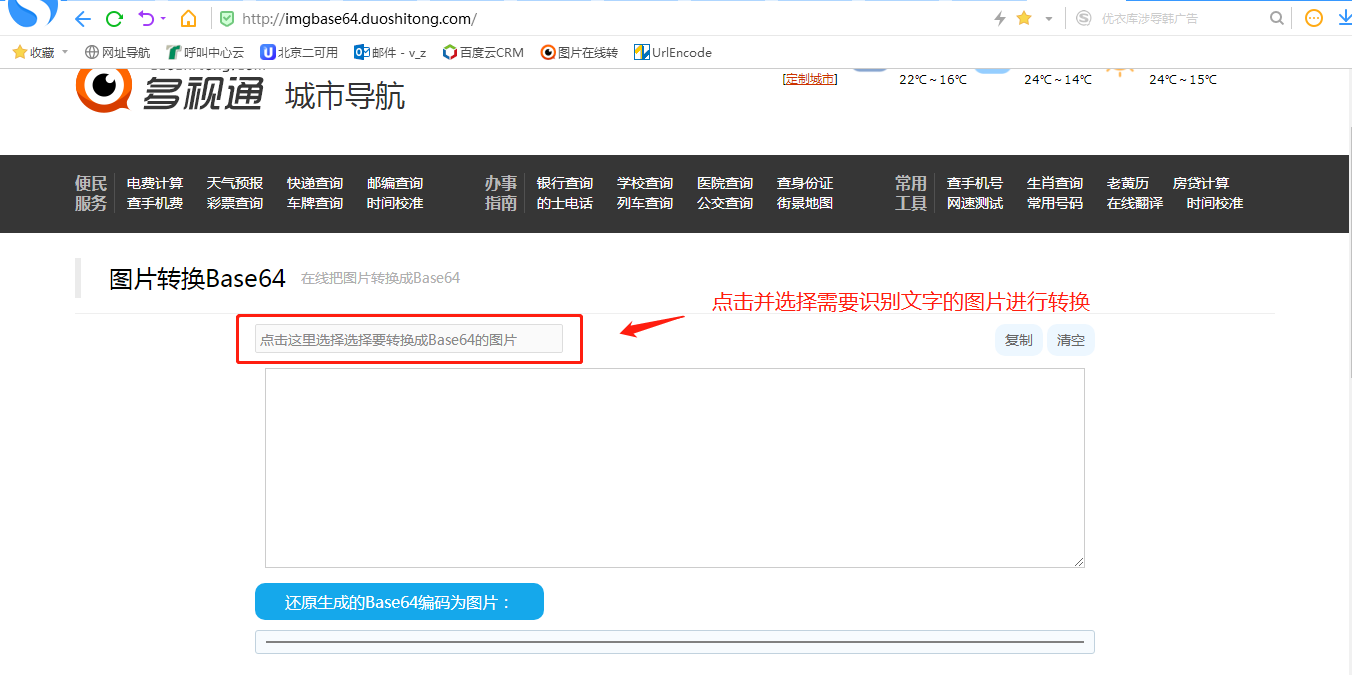Expand the dropdown next to the star icon
Screen dimensions: 1352x675
coord(1049,19)
